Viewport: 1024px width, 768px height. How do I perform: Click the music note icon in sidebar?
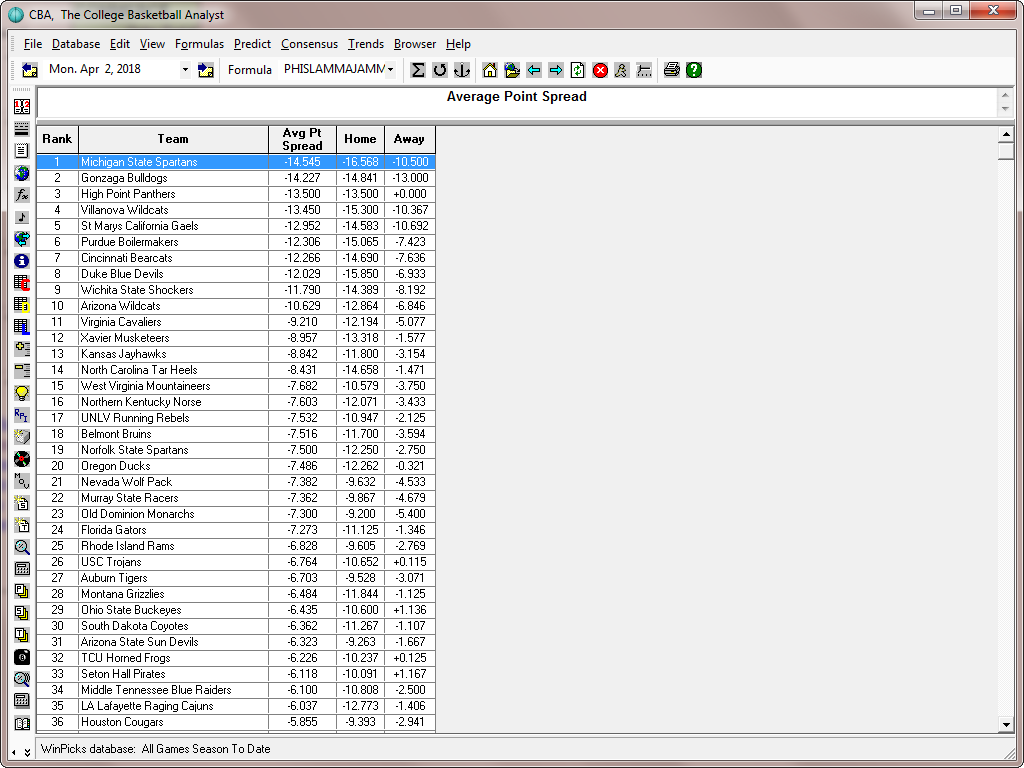click(x=22, y=217)
